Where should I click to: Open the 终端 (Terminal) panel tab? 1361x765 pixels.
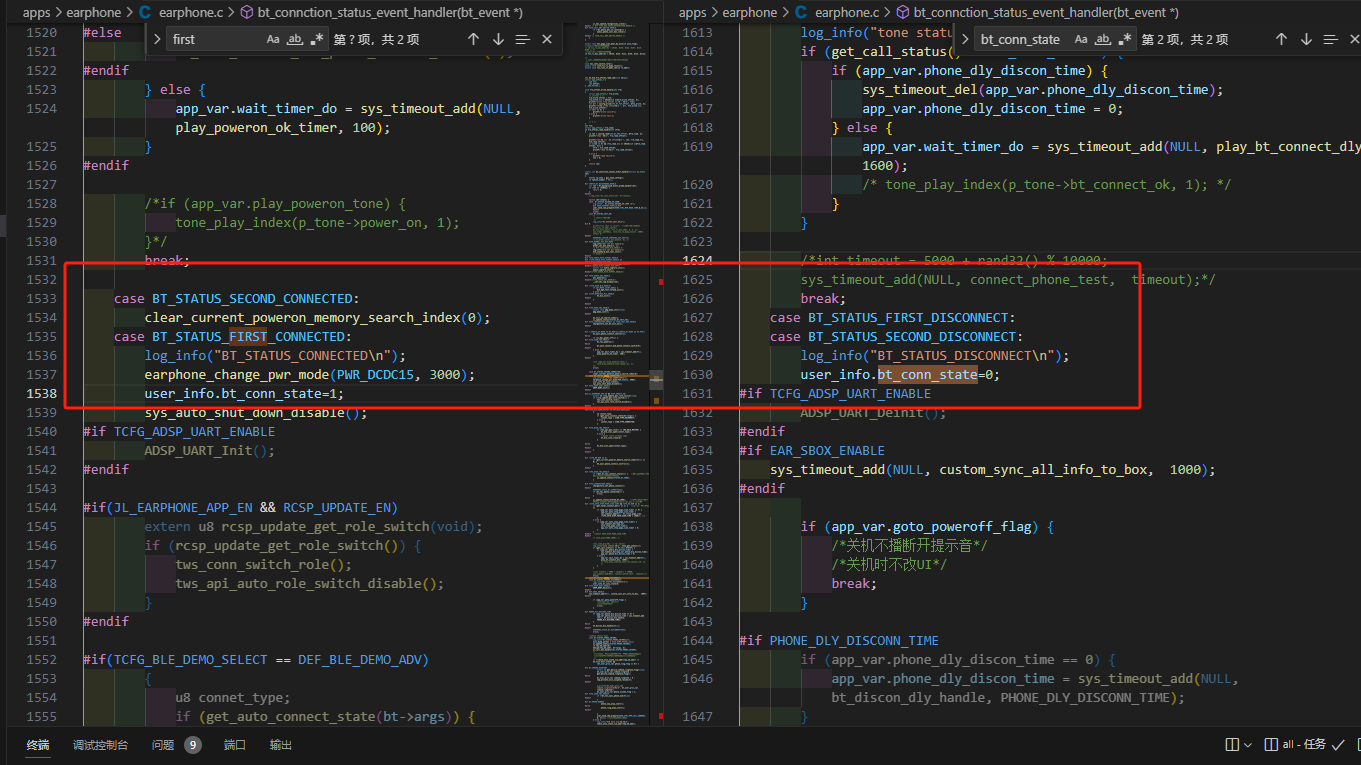pyautogui.click(x=38, y=745)
